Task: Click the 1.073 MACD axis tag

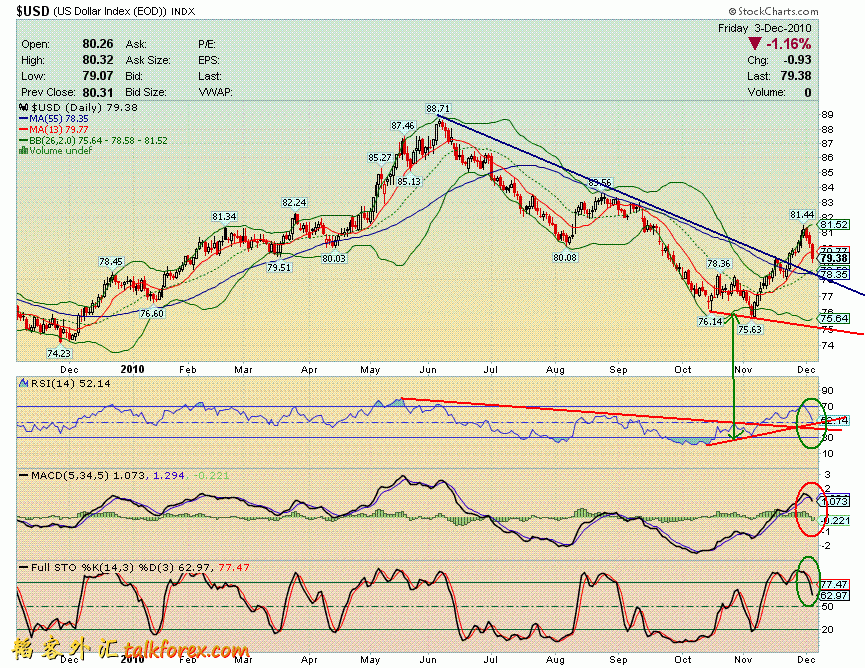Action: tap(833, 501)
